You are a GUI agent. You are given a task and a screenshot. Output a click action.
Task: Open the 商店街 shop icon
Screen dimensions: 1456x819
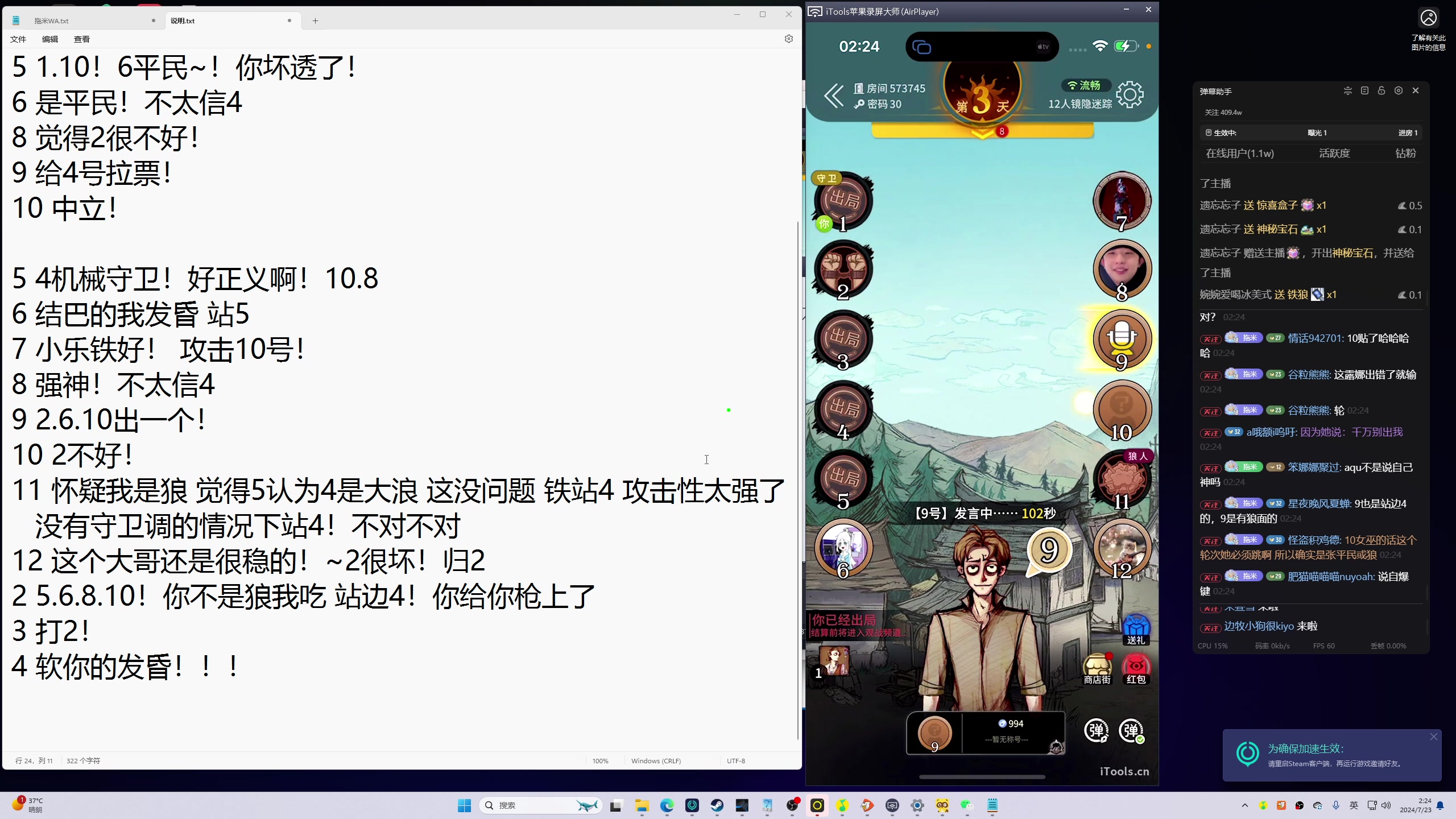1097,669
